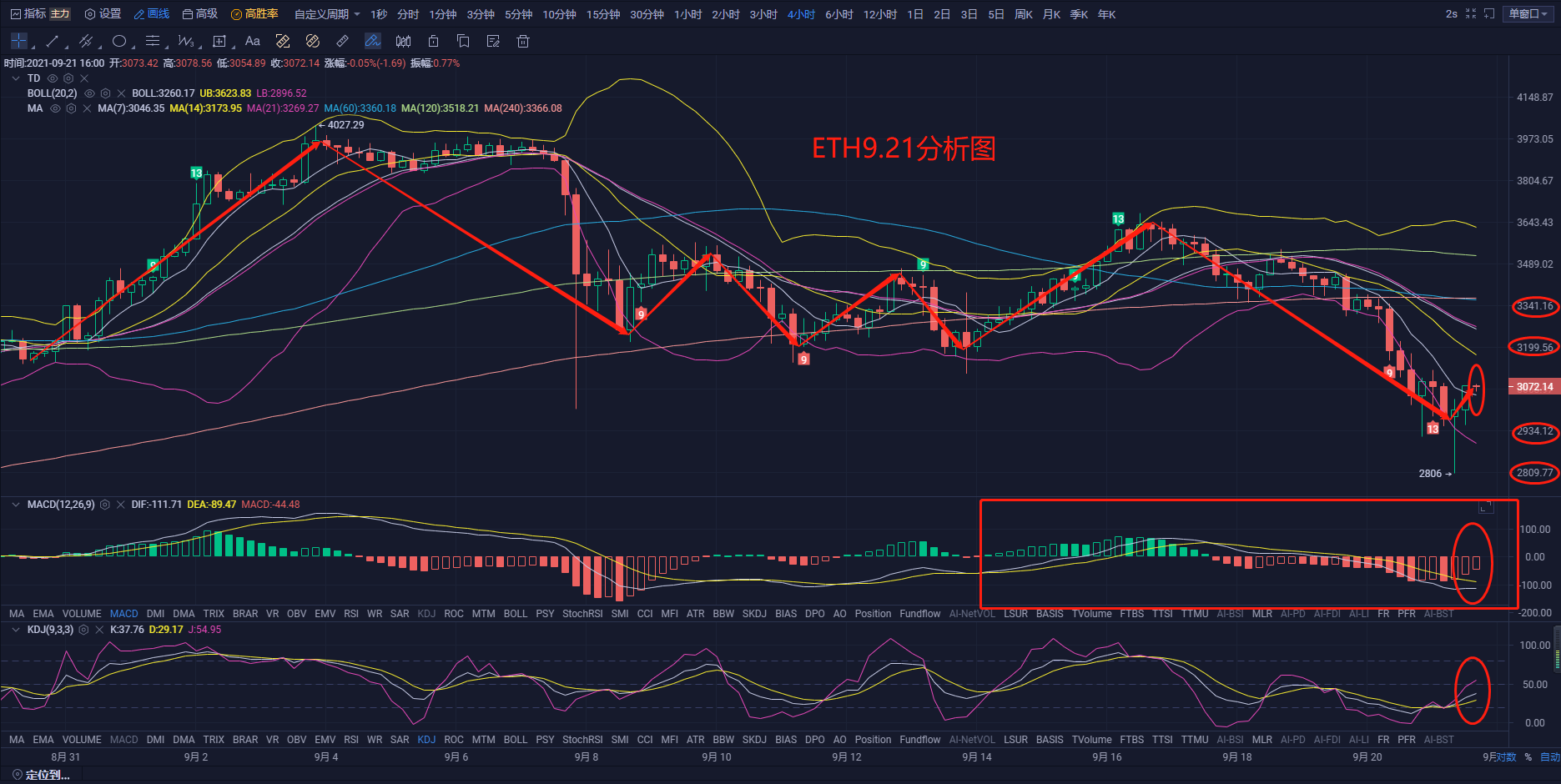Screen dimensions: 1561x784
Task: Remove the MA indicator with X
Action: 87,108
